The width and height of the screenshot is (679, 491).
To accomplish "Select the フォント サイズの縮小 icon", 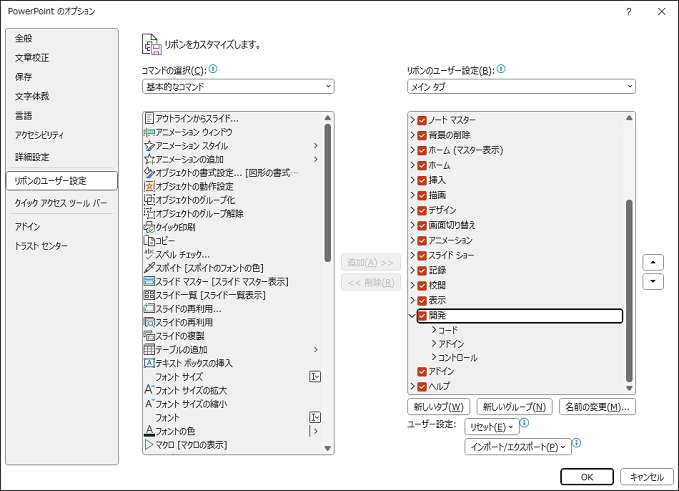I will (x=149, y=404).
